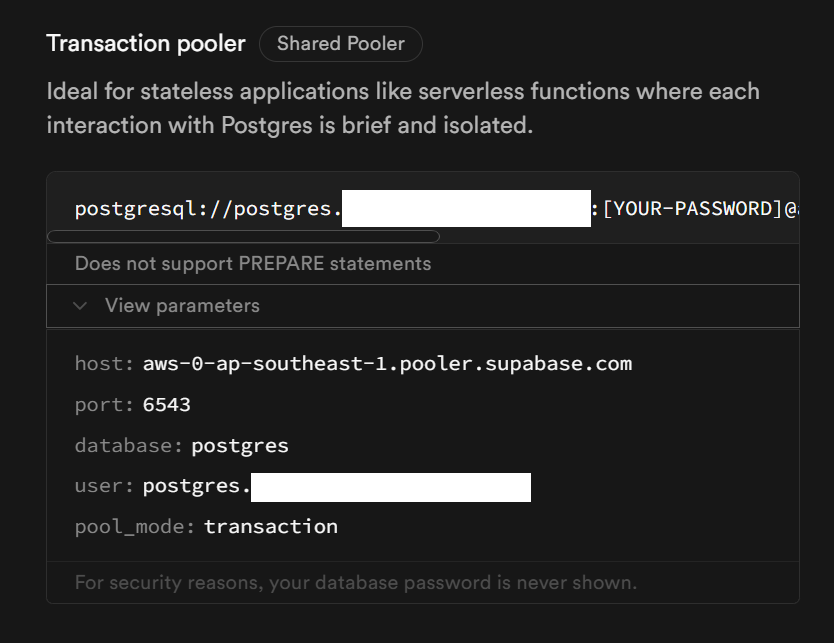Click the description about stateless applications
The image size is (834, 643).
[x=403, y=108]
